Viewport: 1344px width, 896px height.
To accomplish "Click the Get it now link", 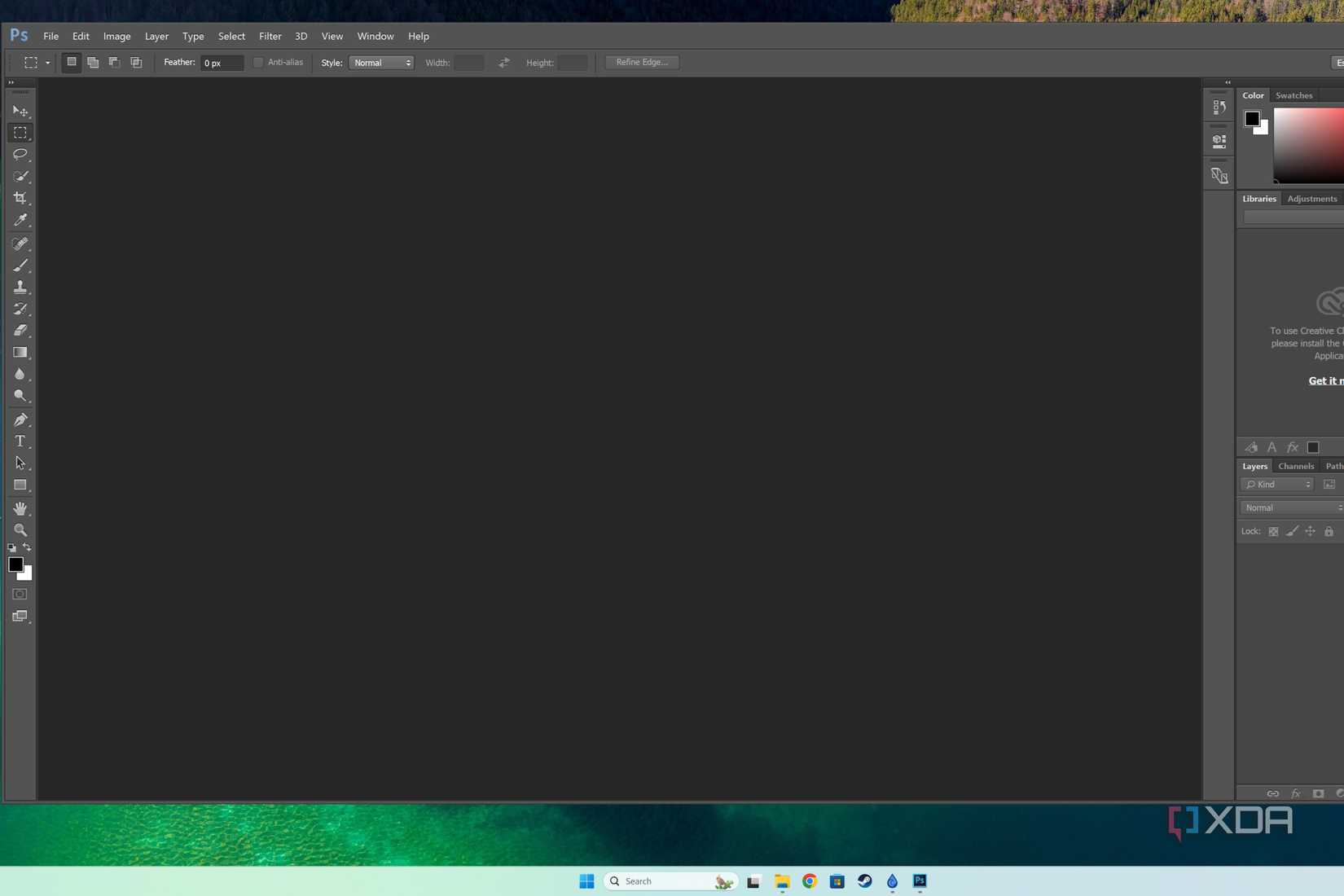I will tap(1325, 380).
